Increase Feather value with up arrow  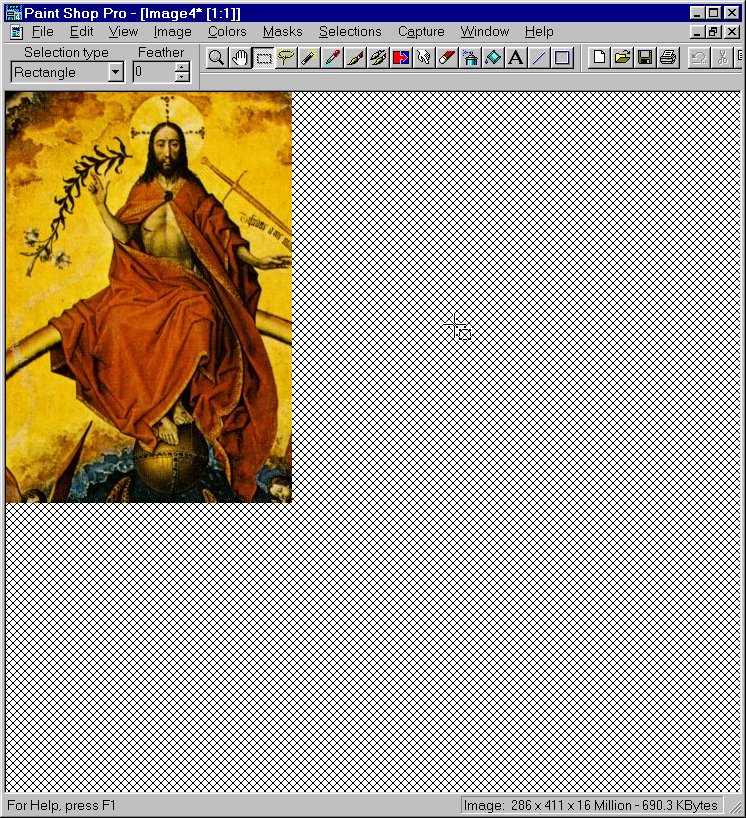coord(181,67)
